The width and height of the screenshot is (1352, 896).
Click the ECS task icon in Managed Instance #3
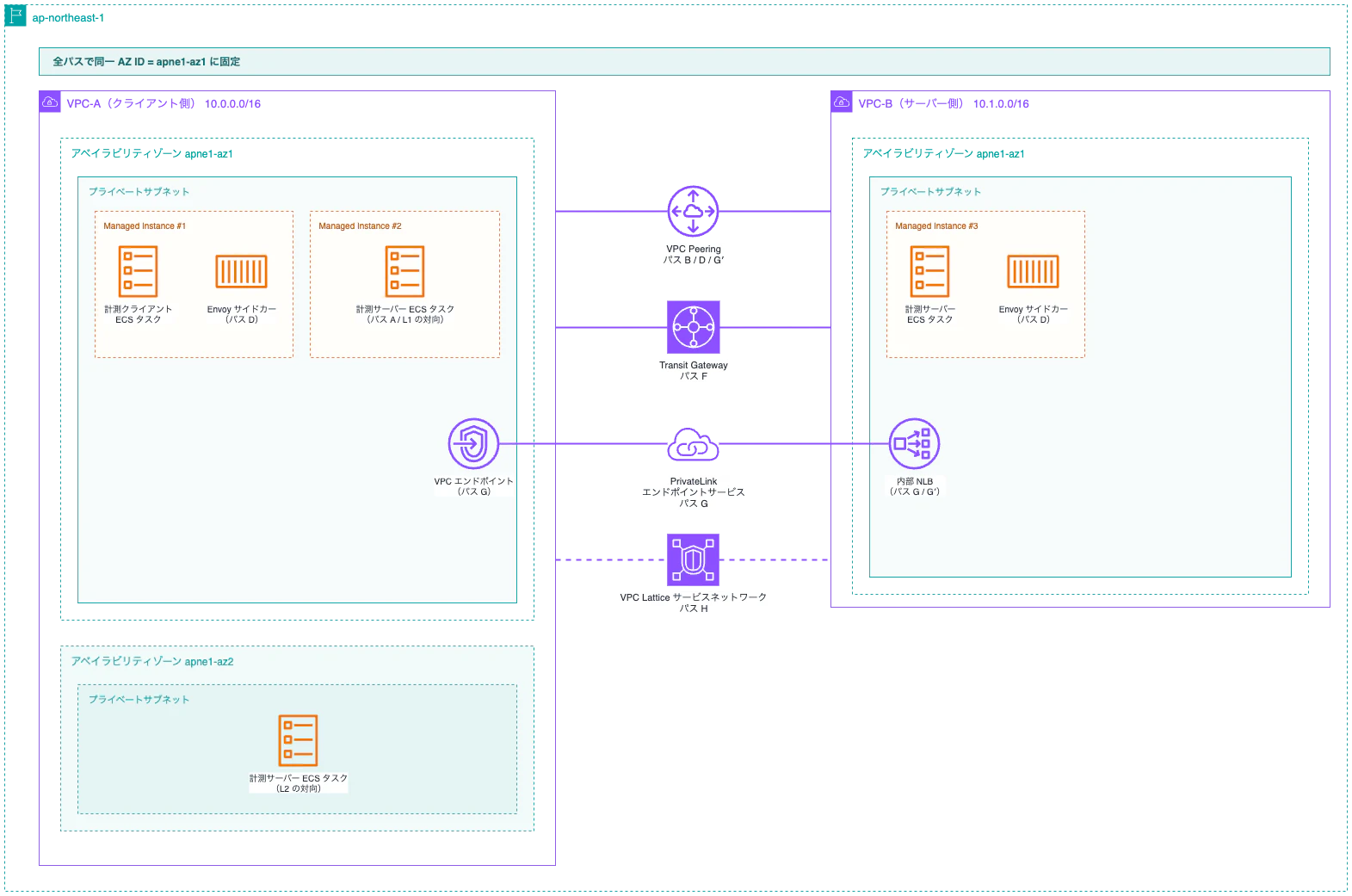[929, 271]
